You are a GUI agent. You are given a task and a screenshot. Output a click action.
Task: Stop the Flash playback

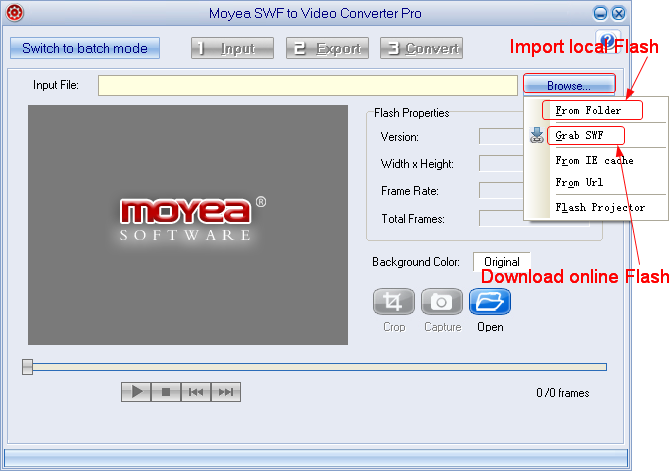166,392
